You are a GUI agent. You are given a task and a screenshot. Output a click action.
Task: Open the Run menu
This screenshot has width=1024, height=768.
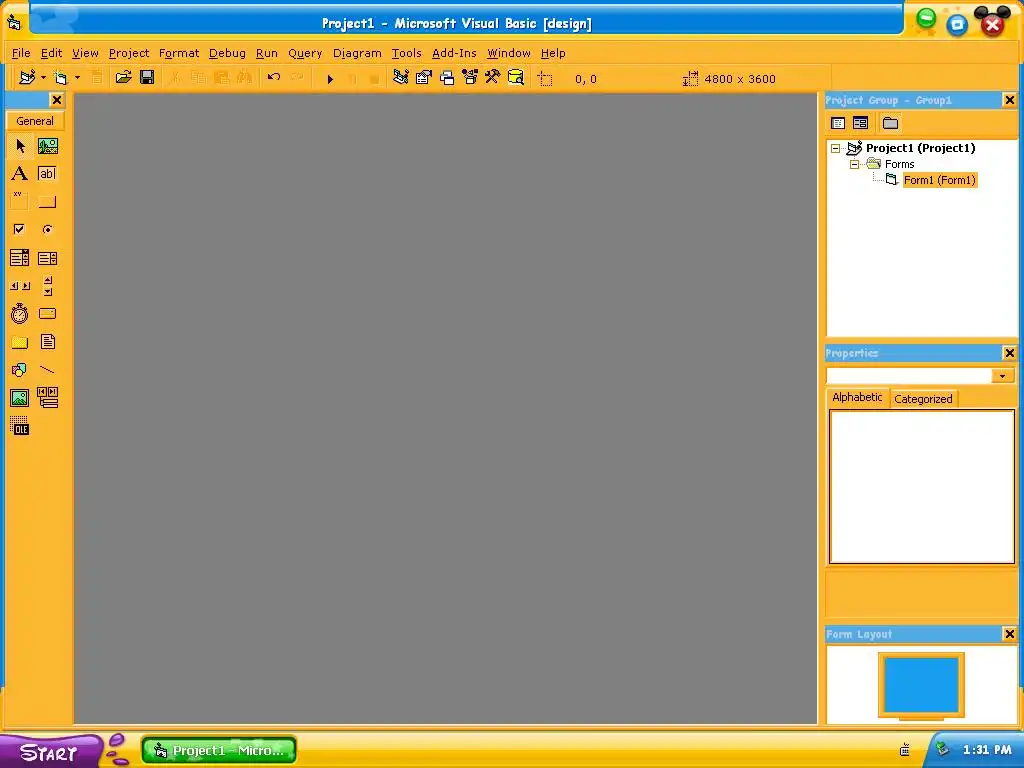[x=266, y=53]
